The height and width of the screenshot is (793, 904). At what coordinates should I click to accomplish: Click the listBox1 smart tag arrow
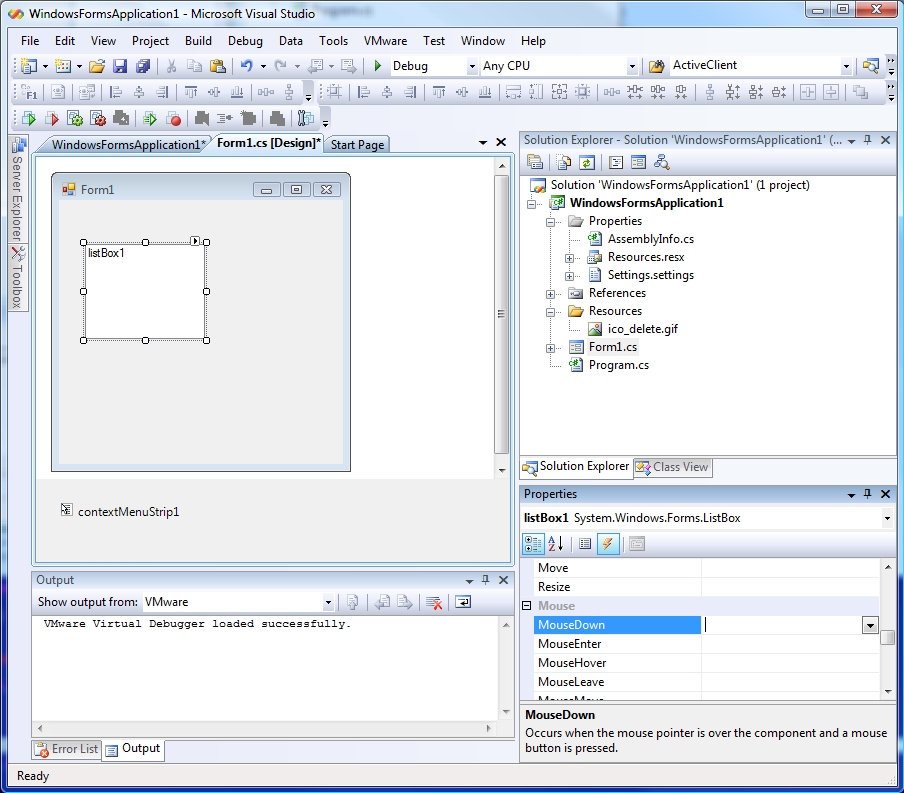pyautogui.click(x=196, y=241)
